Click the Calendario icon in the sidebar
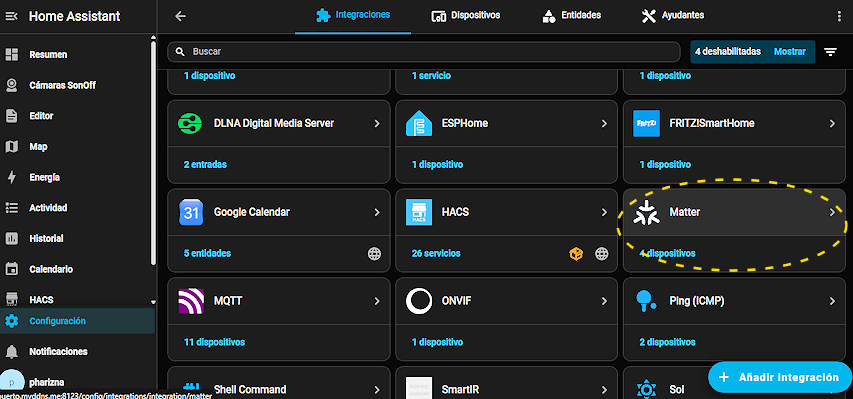This screenshot has width=853, height=399. point(11,269)
